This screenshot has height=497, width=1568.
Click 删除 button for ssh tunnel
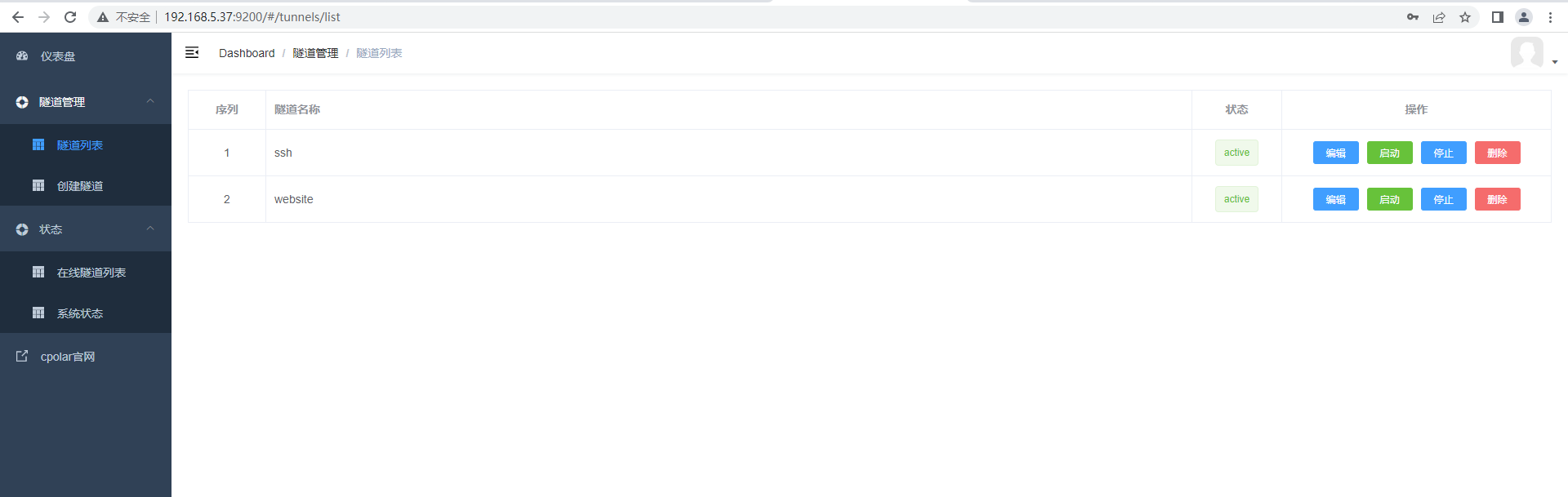coord(1498,153)
